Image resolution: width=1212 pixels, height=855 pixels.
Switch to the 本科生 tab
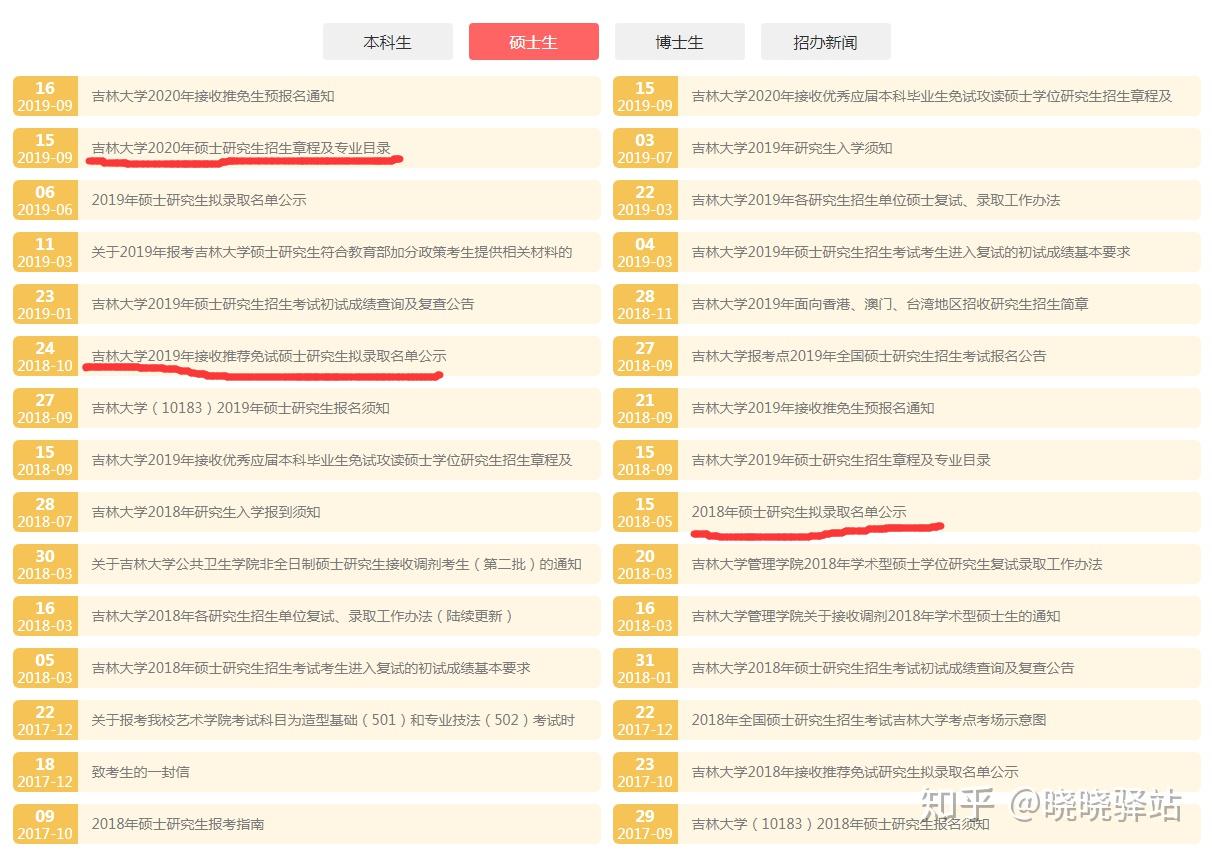tap(387, 41)
